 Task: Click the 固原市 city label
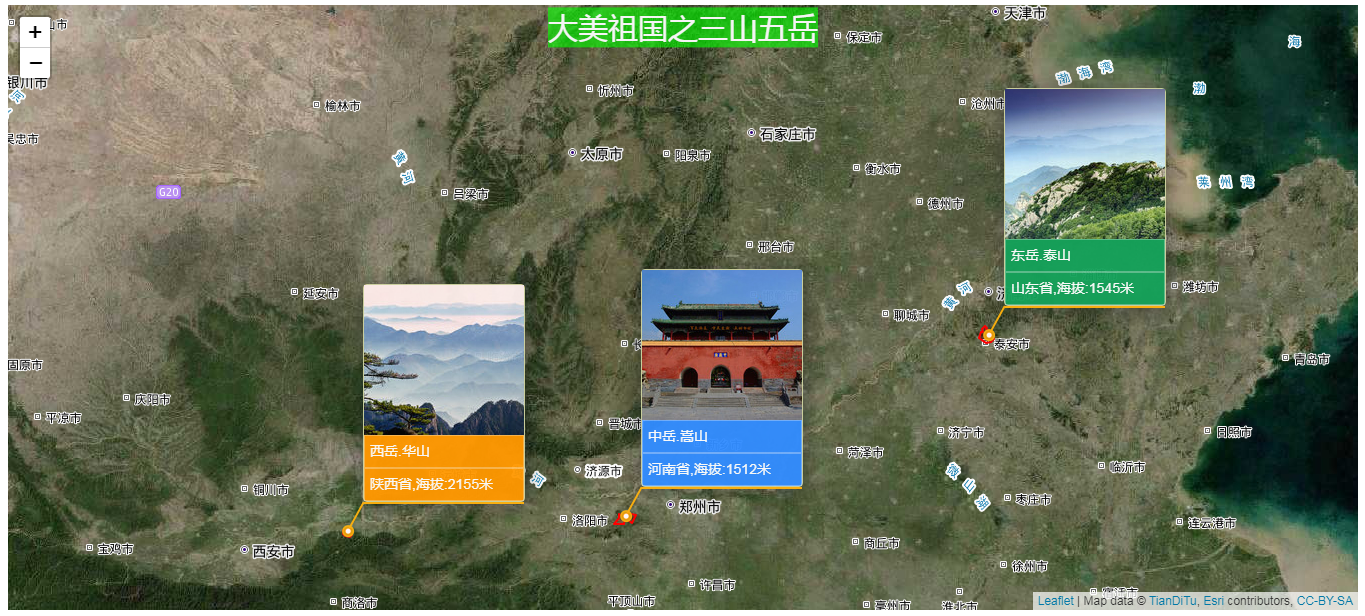tap(26, 365)
